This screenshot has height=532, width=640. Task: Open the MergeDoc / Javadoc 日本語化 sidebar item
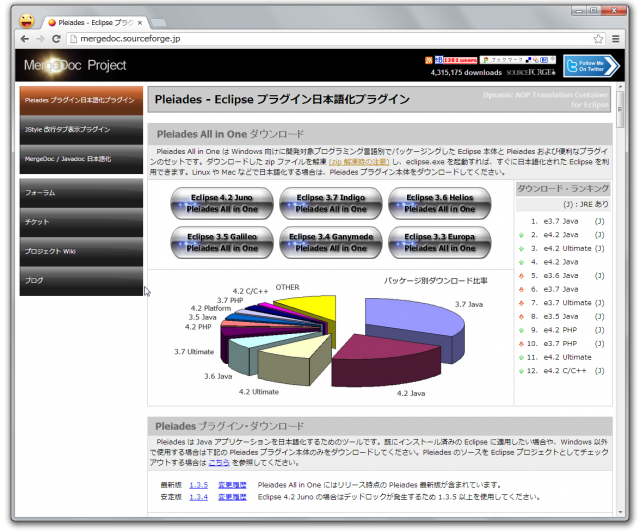pyautogui.click(x=81, y=159)
